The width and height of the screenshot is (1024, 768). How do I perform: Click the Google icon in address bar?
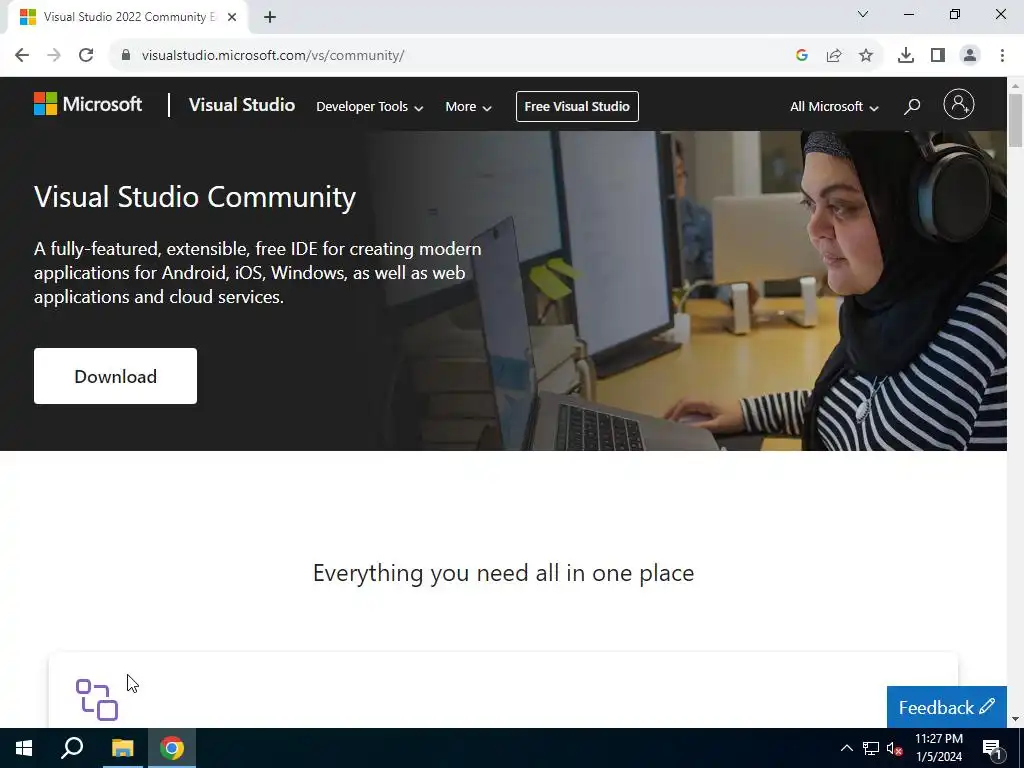(802, 55)
